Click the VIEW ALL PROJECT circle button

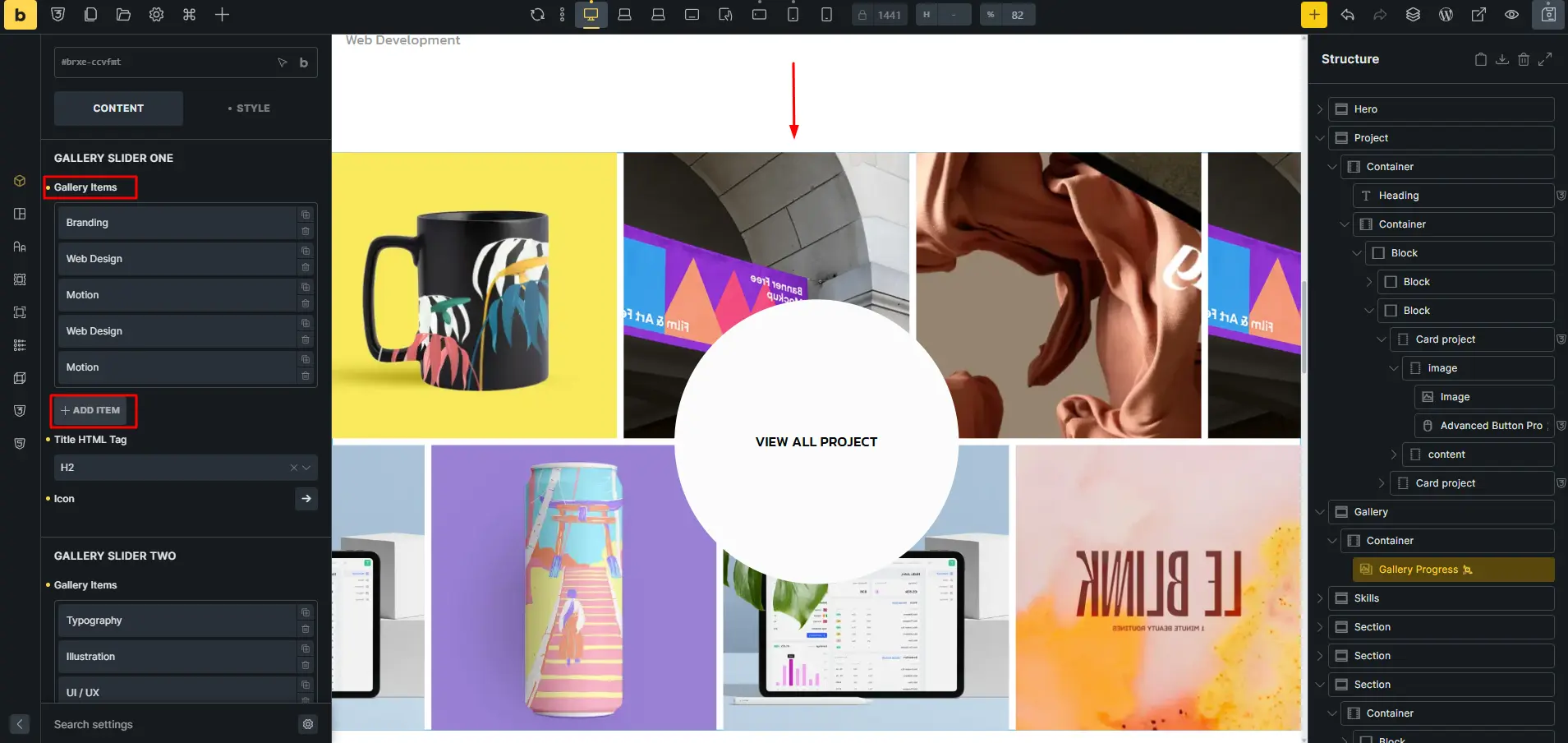[816, 442]
